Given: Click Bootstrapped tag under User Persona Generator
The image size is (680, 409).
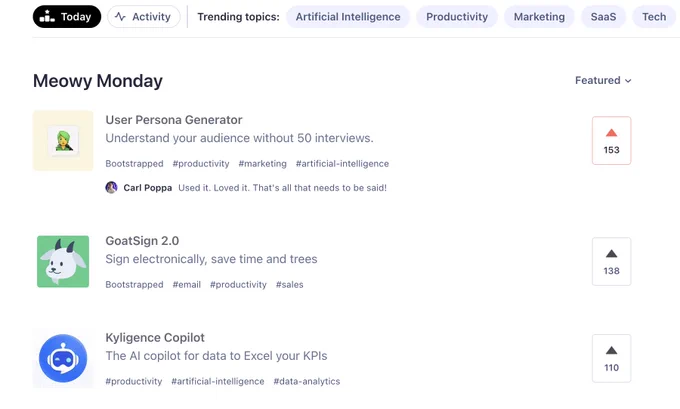Looking at the screenshot, I should pyautogui.click(x=134, y=164).
